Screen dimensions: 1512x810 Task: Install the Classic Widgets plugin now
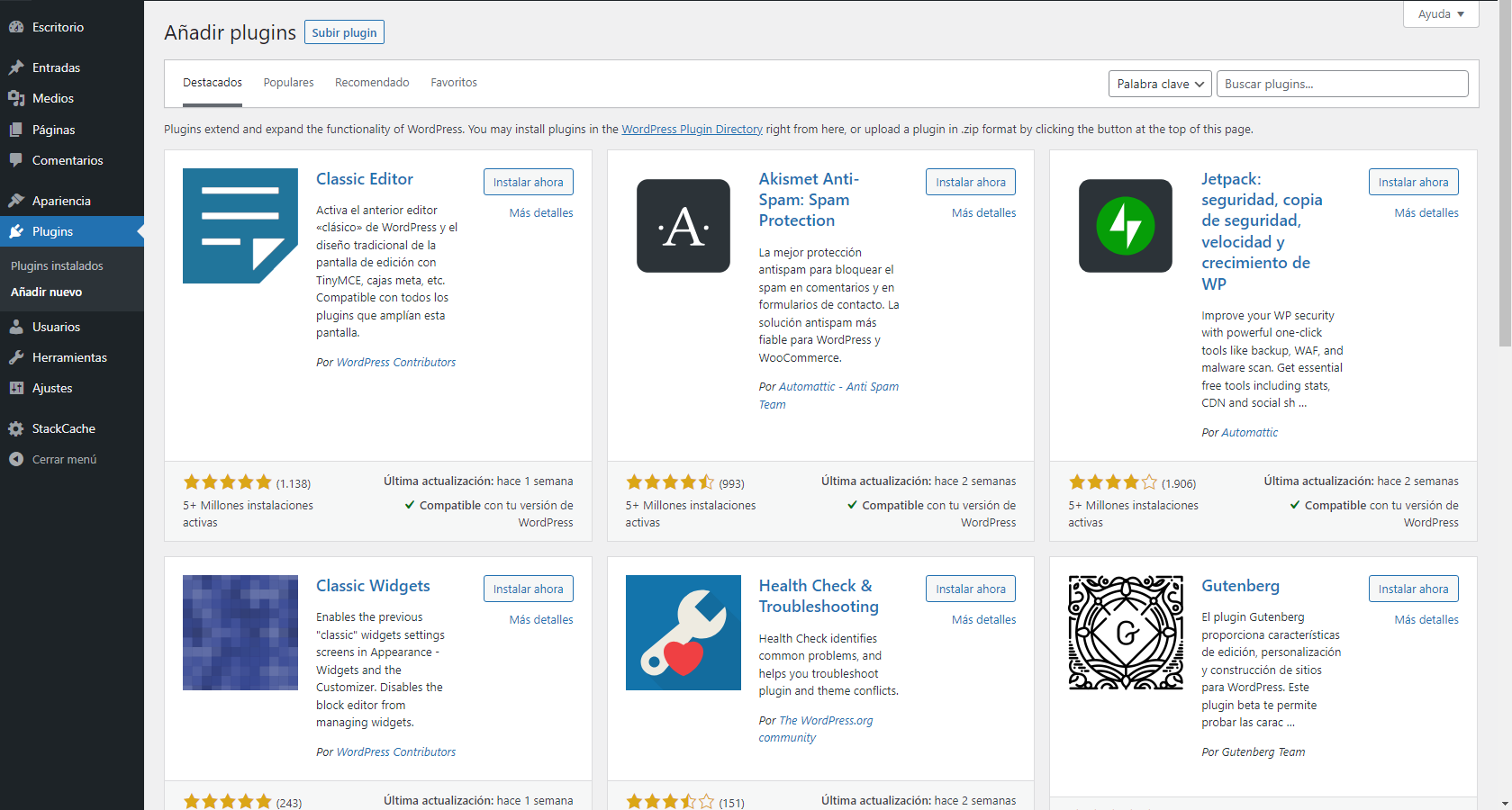click(529, 589)
